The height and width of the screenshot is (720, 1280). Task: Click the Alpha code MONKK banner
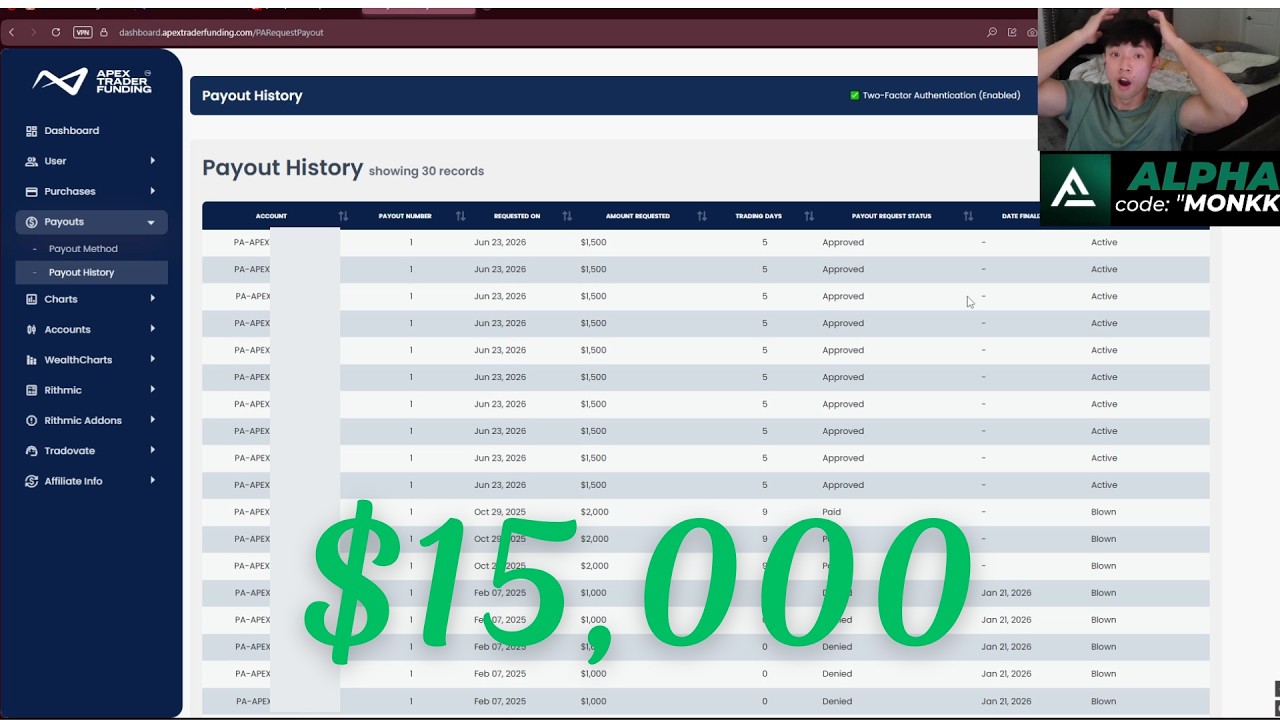click(1160, 189)
